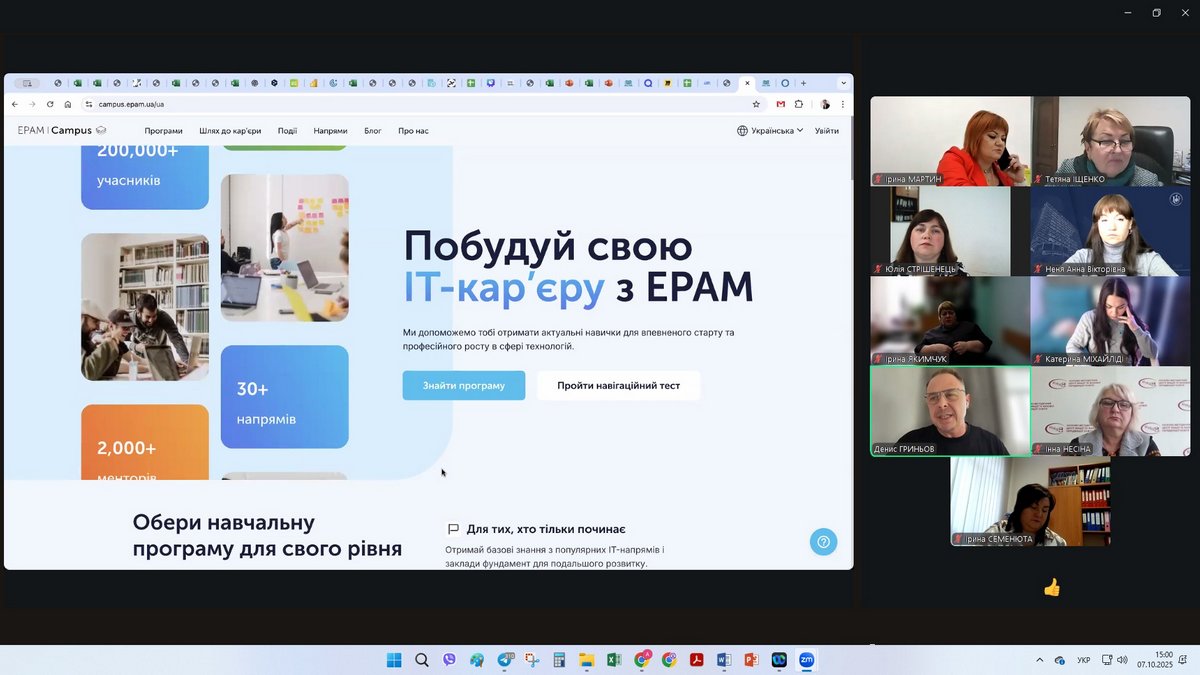Viewport: 1200px width, 675px height.
Task: Select Шлях до кар'єри in navigation
Action: (x=230, y=131)
